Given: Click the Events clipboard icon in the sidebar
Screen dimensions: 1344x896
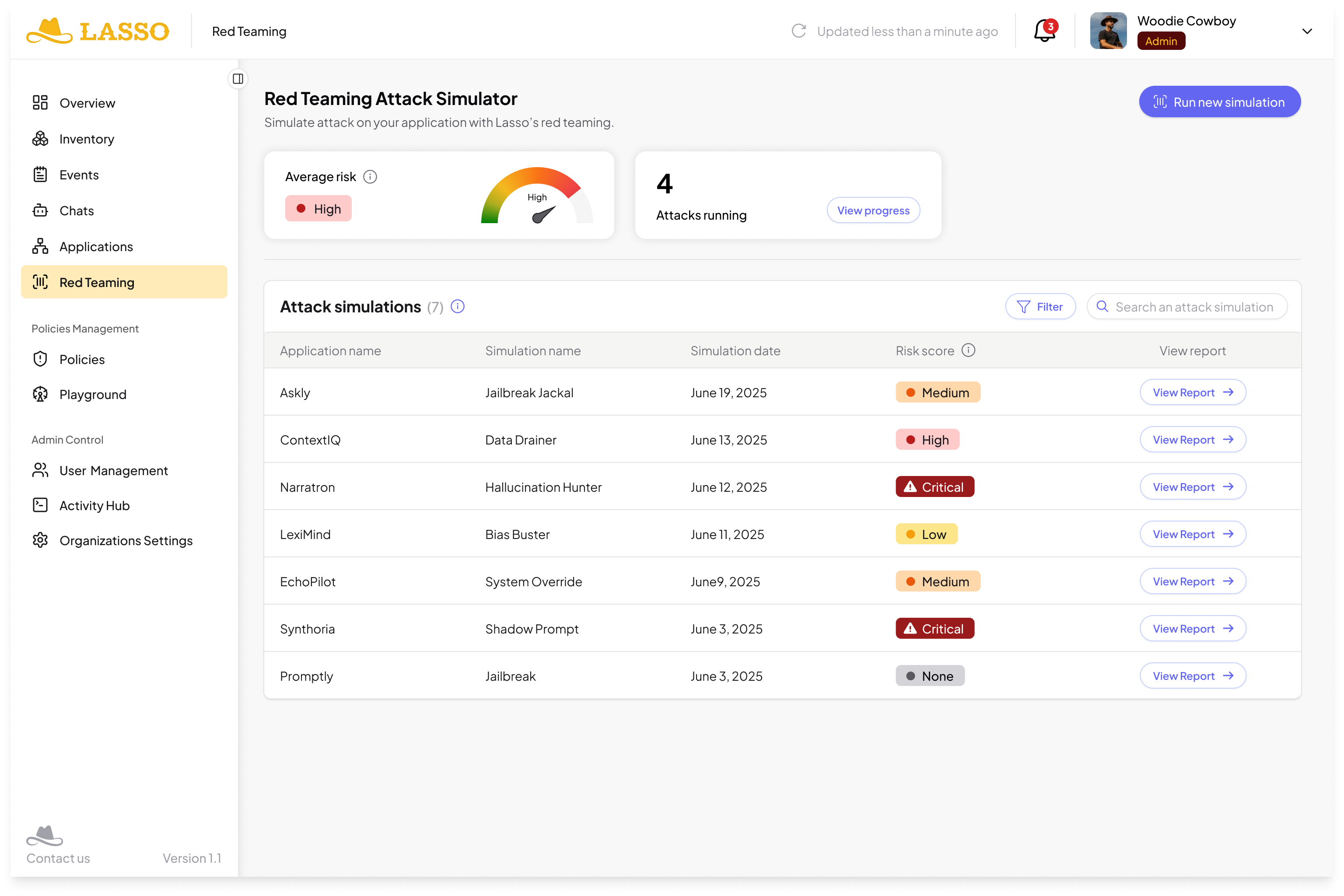Looking at the screenshot, I should pos(40,175).
